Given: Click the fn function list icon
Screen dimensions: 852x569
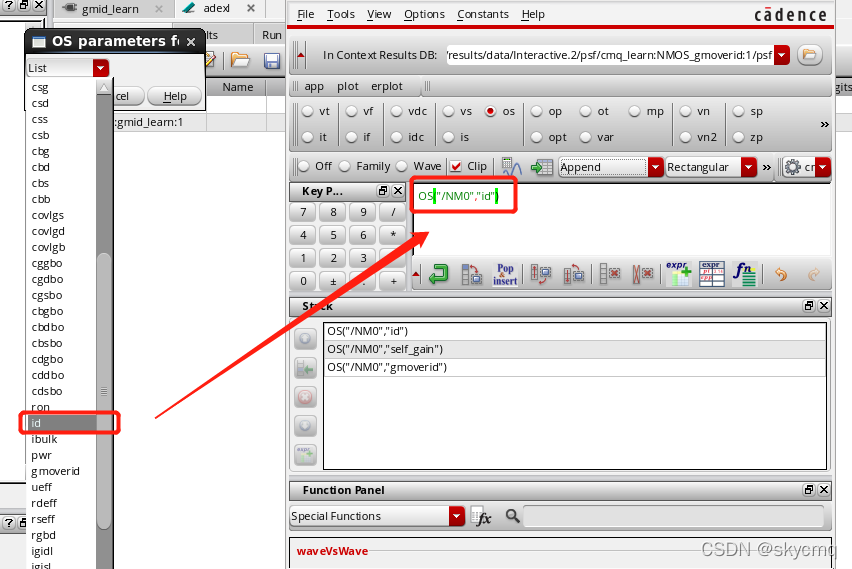Looking at the screenshot, I should pos(744,274).
